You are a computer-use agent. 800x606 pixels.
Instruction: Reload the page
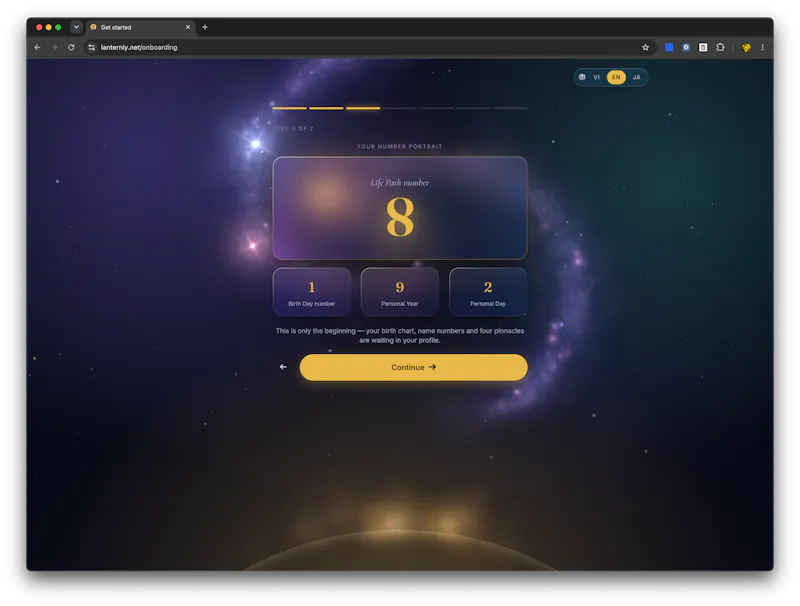point(71,47)
